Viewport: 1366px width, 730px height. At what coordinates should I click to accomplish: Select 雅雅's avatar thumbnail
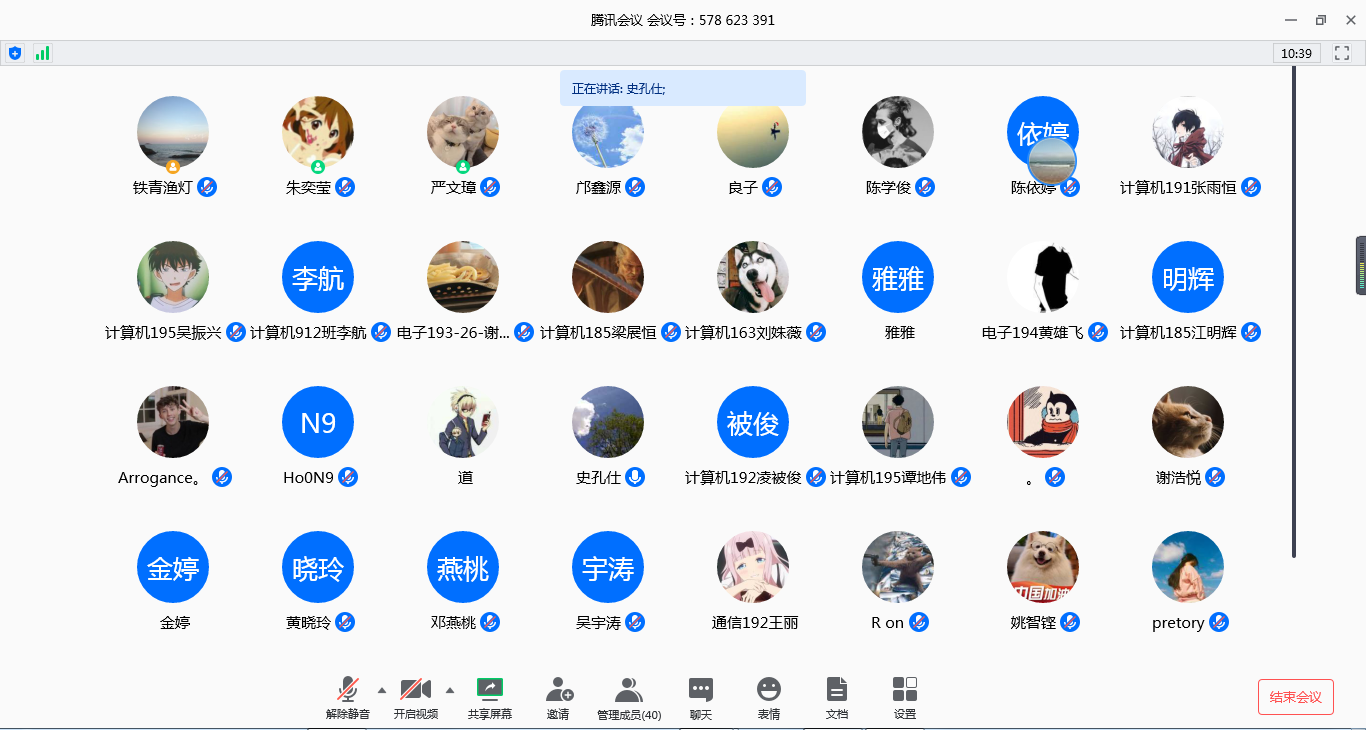coord(897,277)
